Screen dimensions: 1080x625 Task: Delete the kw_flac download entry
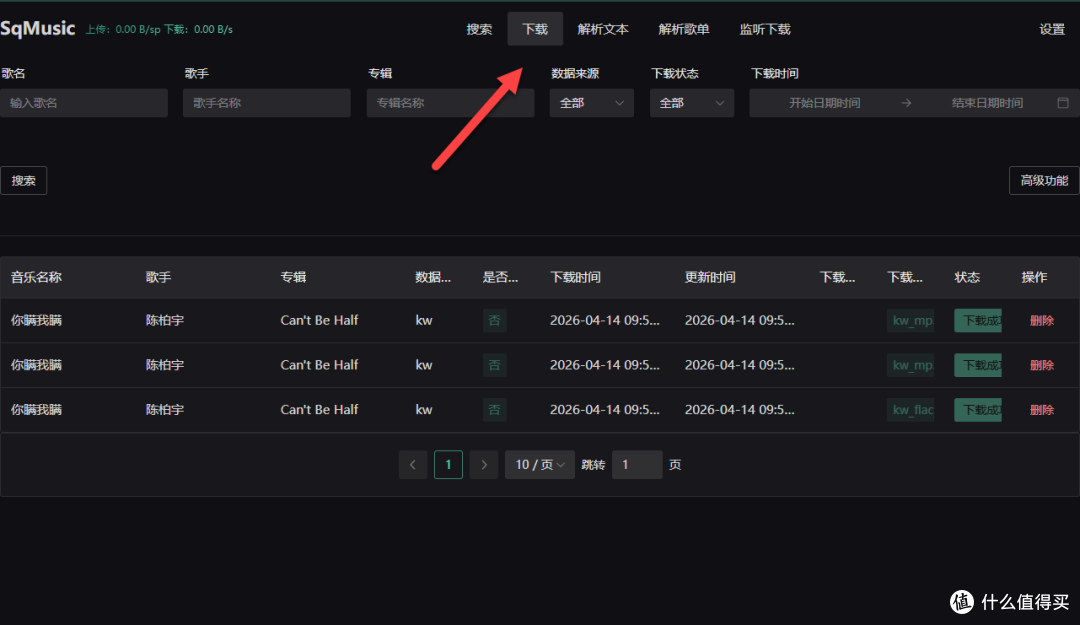click(x=1041, y=410)
